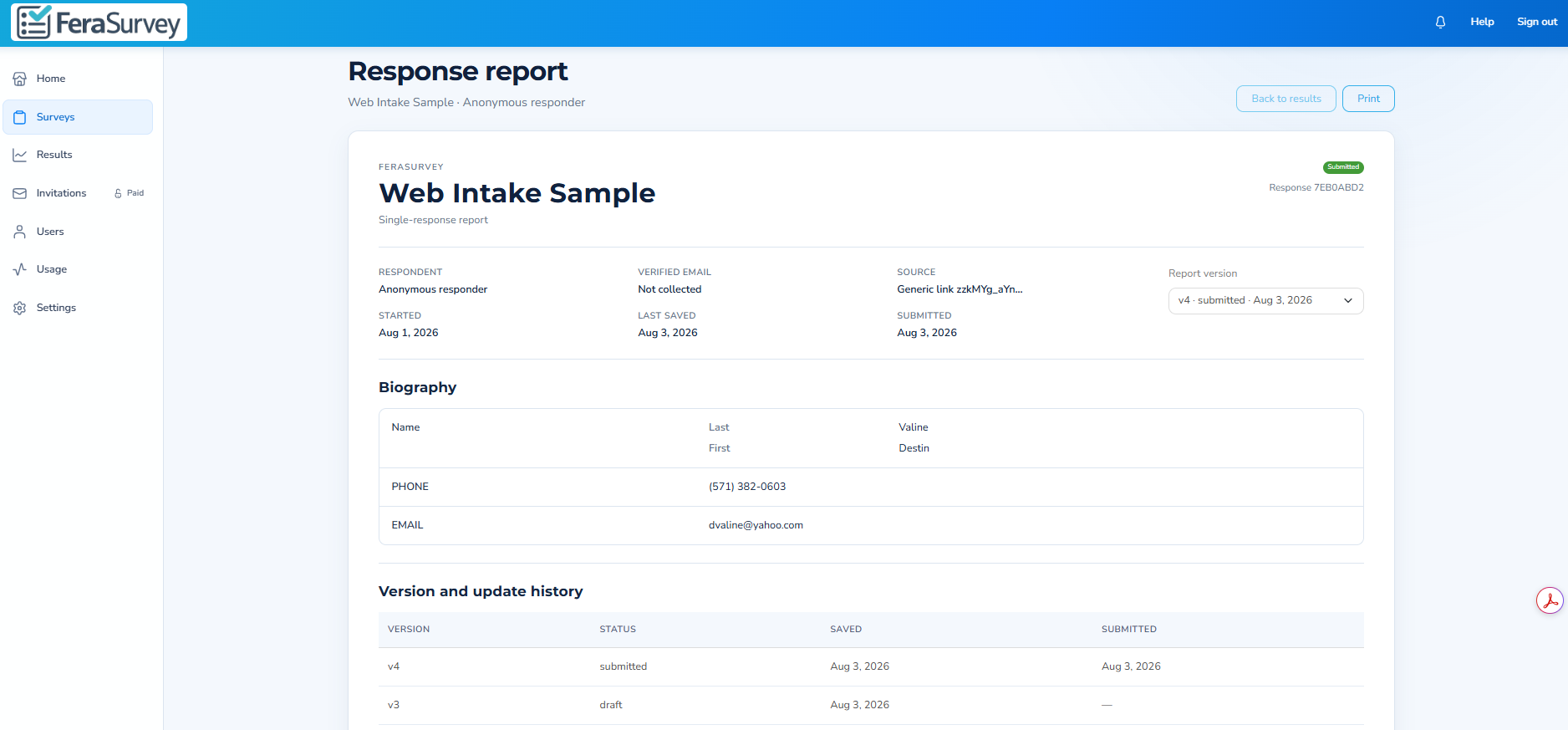Click the Submitted status badge
Viewport: 1568px width, 730px height.
tap(1343, 167)
